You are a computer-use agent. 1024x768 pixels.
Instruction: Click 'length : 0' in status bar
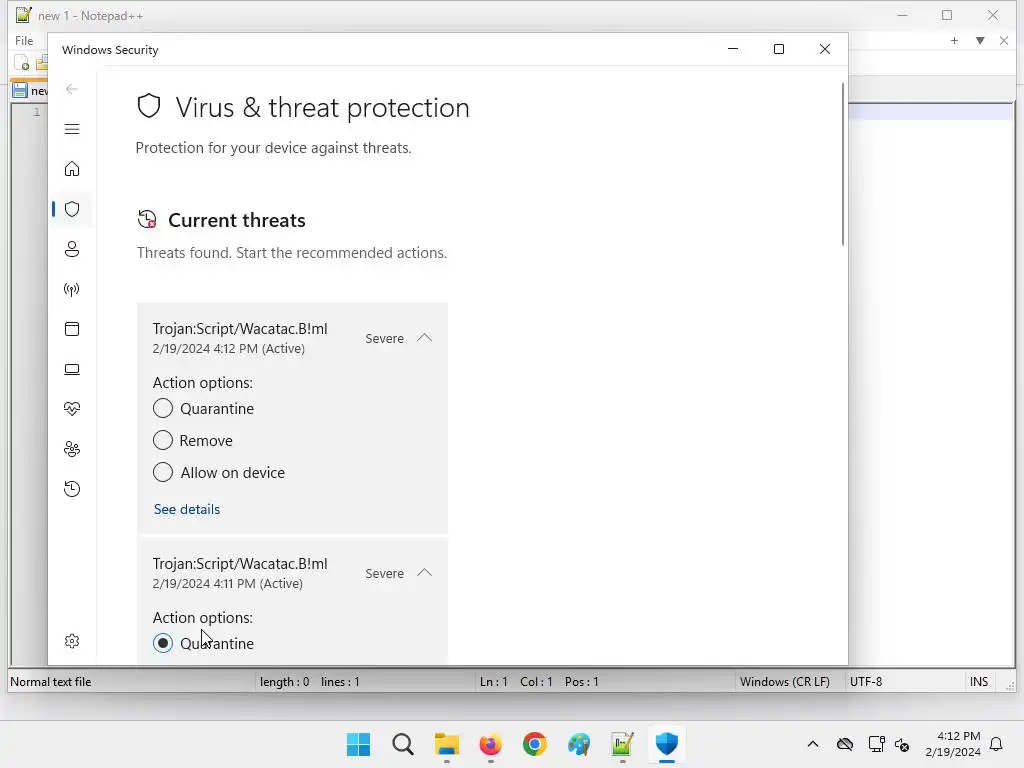pos(284,682)
